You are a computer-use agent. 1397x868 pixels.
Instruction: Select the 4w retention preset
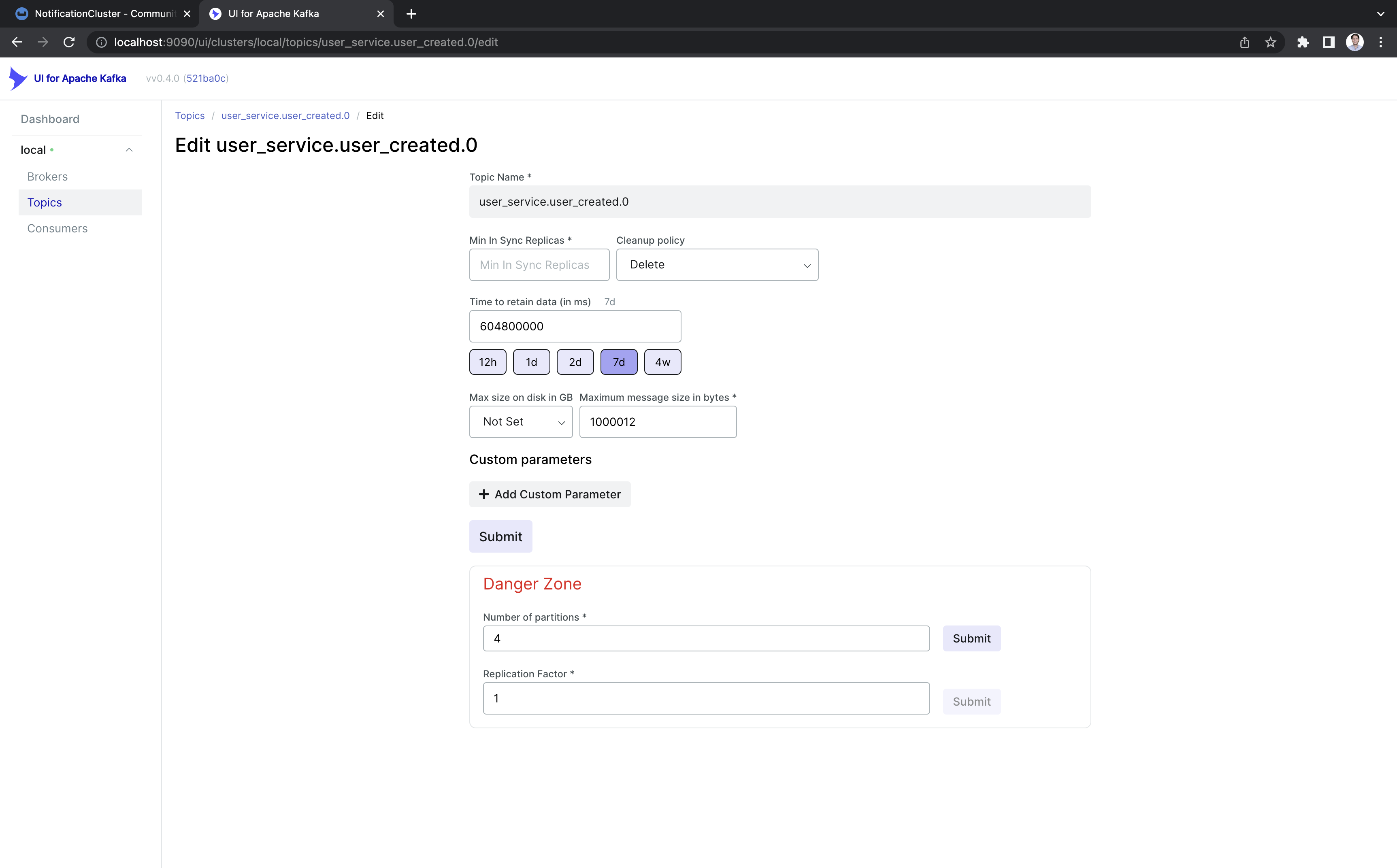pos(662,362)
